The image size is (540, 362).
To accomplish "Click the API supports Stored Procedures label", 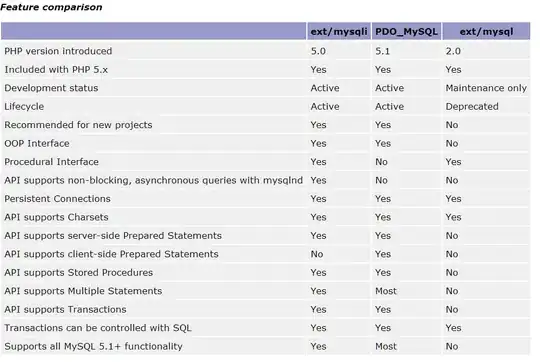I will [x=79, y=272].
